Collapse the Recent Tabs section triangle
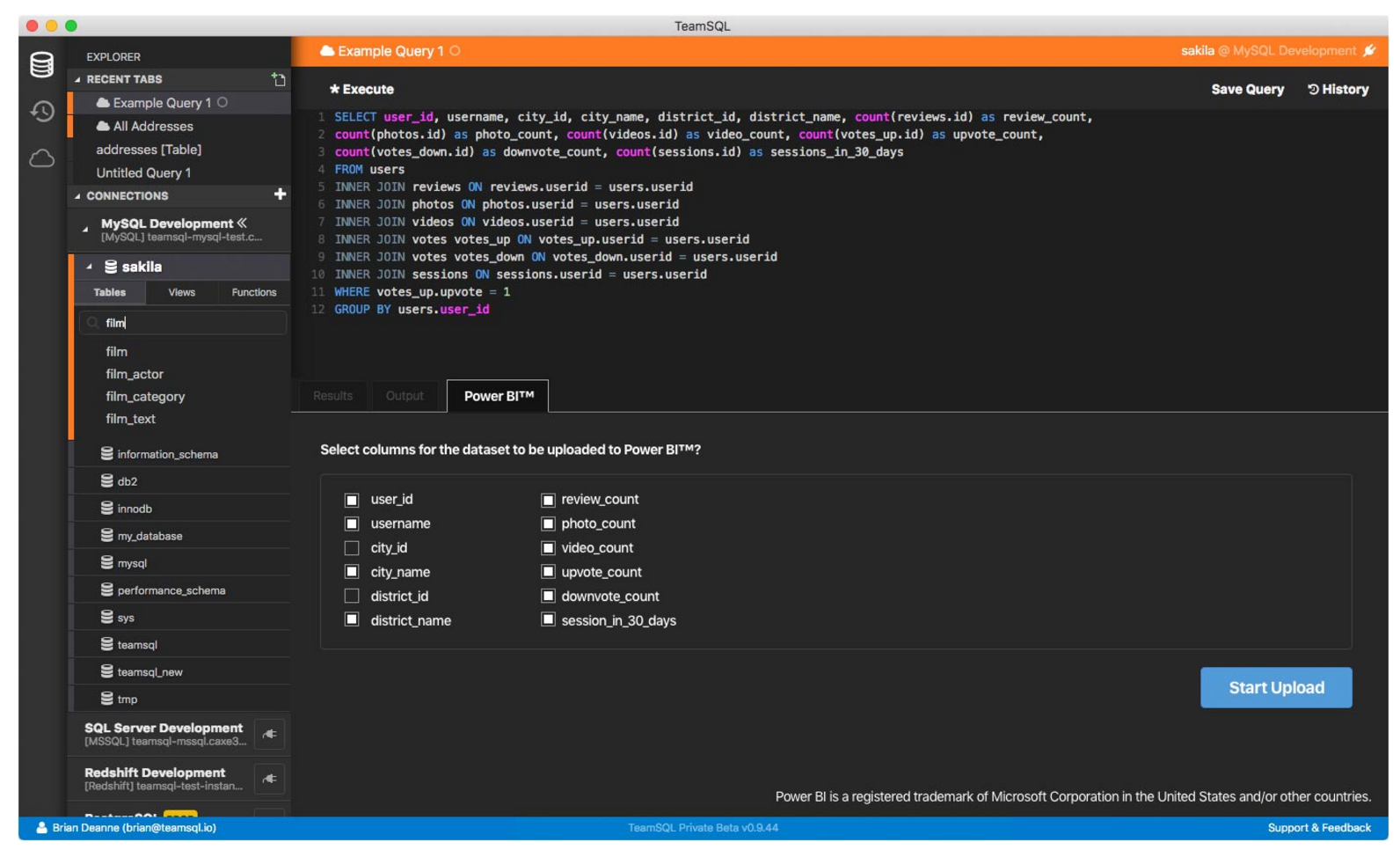This screenshot has height=857, width=1400. (x=77, y=79)
